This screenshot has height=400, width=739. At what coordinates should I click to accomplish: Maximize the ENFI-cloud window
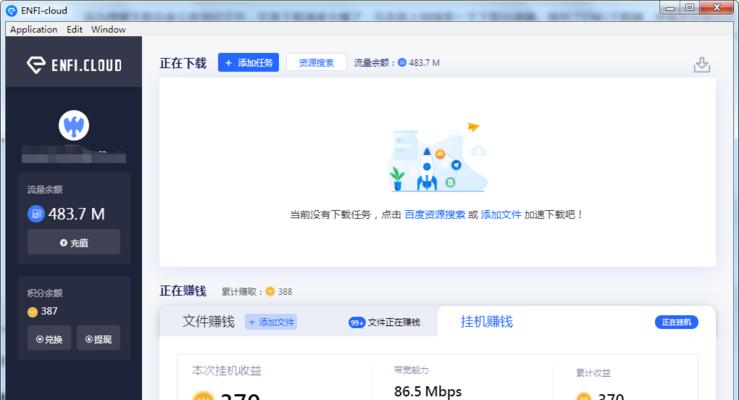click(690, 8)
